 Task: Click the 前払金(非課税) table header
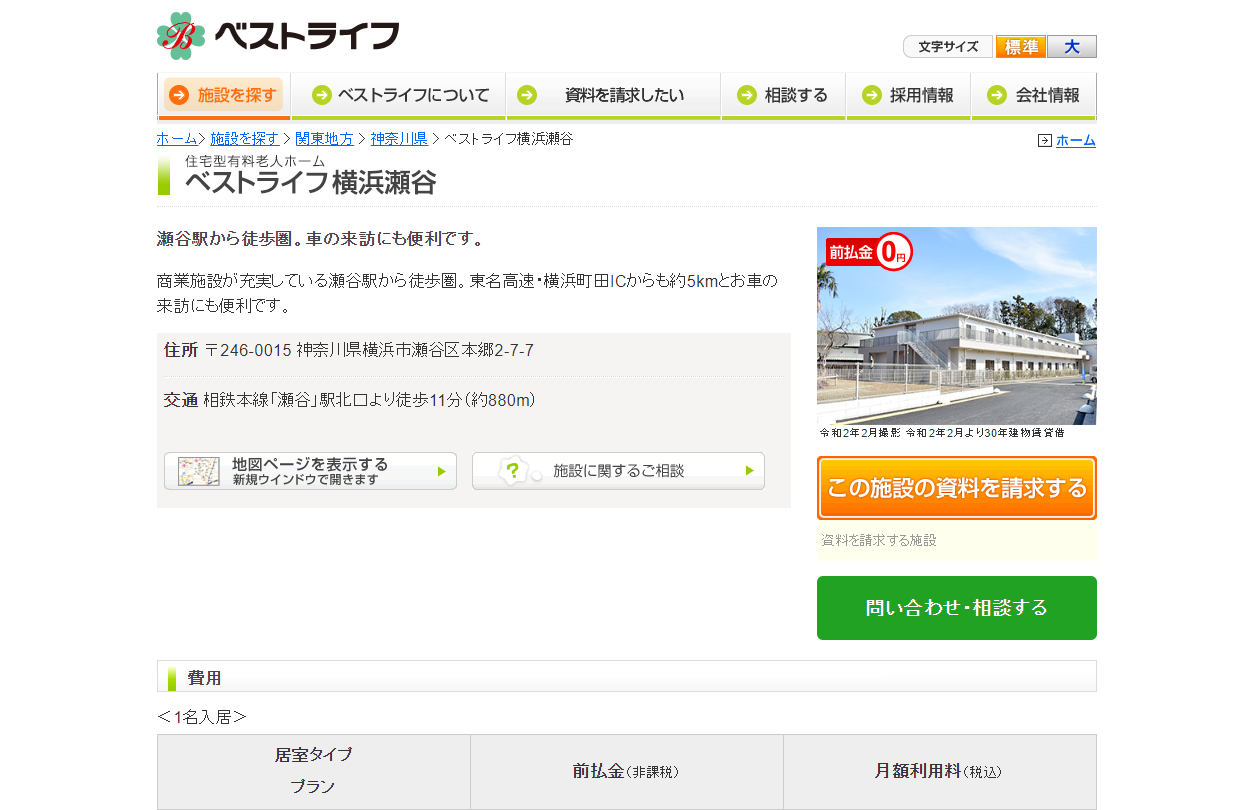pyautogui.click(x=627, y=771)
